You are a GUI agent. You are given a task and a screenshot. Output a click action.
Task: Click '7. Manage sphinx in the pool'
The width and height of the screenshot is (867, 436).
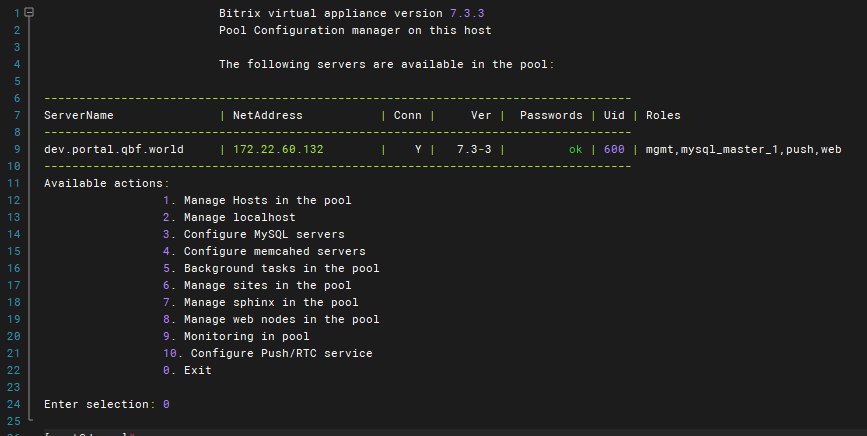click(x=261, y=302)
